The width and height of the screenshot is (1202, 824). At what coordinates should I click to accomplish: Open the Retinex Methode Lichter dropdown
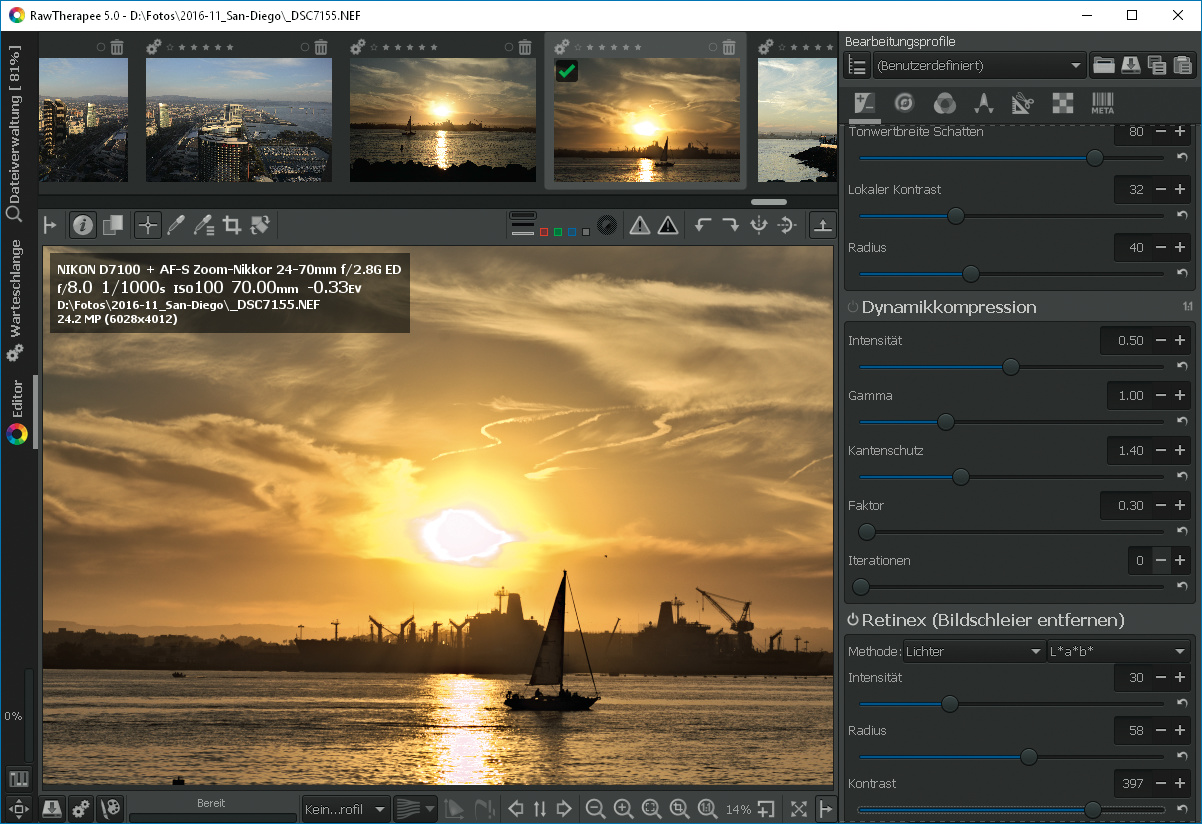(974, 651)
